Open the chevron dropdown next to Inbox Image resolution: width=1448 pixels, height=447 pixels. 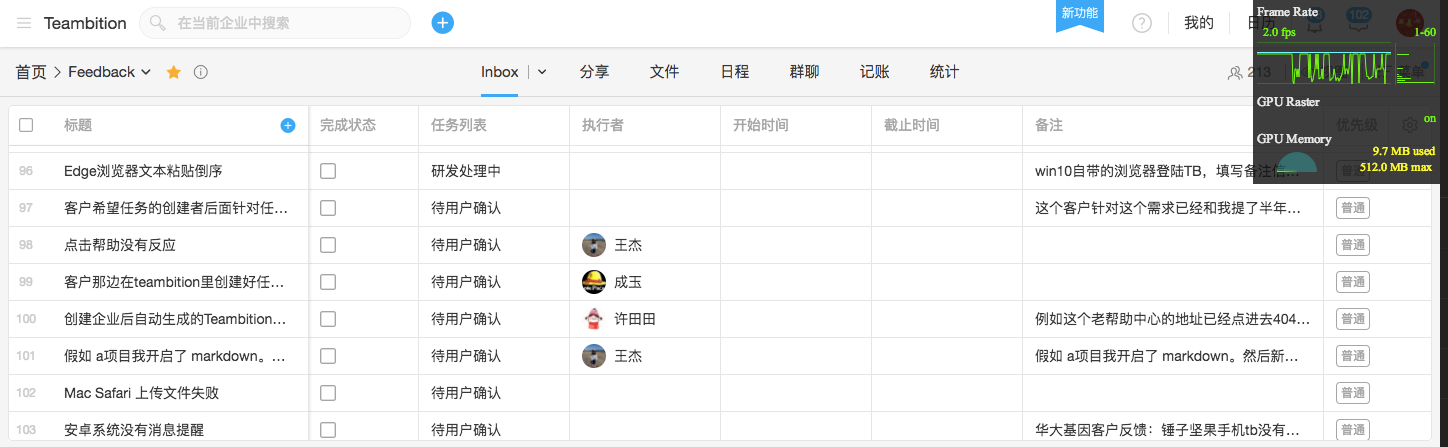(542, 72)
